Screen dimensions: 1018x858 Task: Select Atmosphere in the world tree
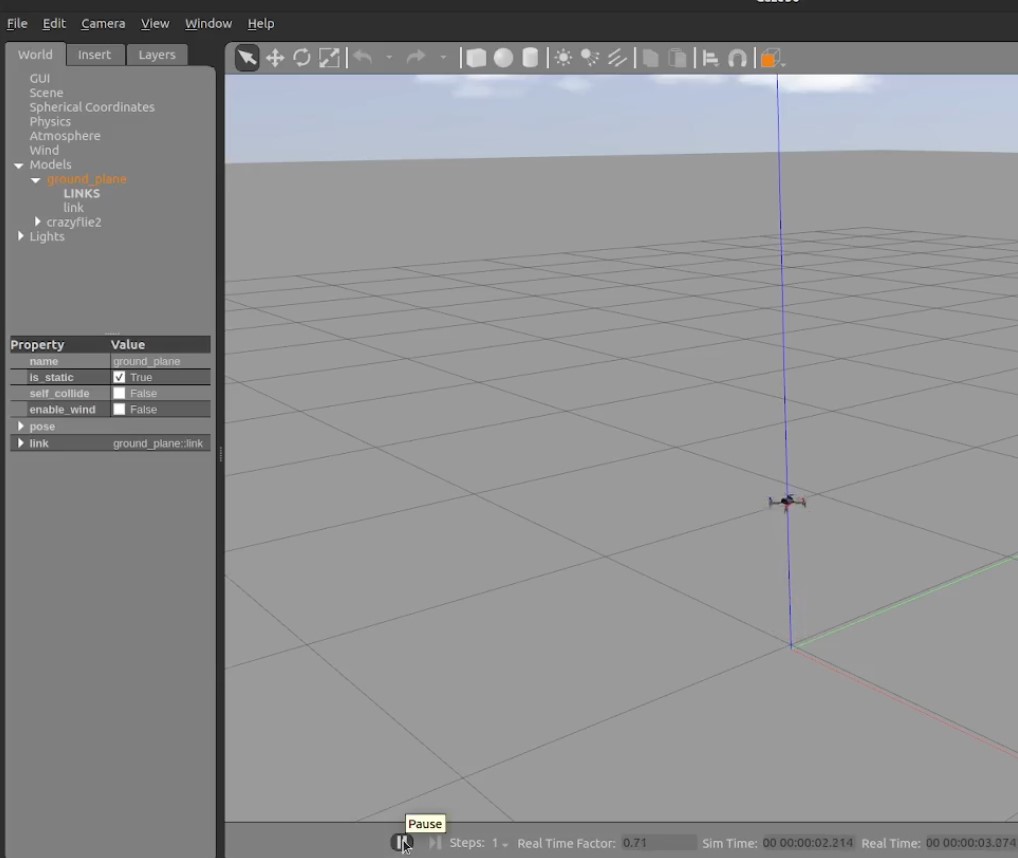(x=64, y=136)
